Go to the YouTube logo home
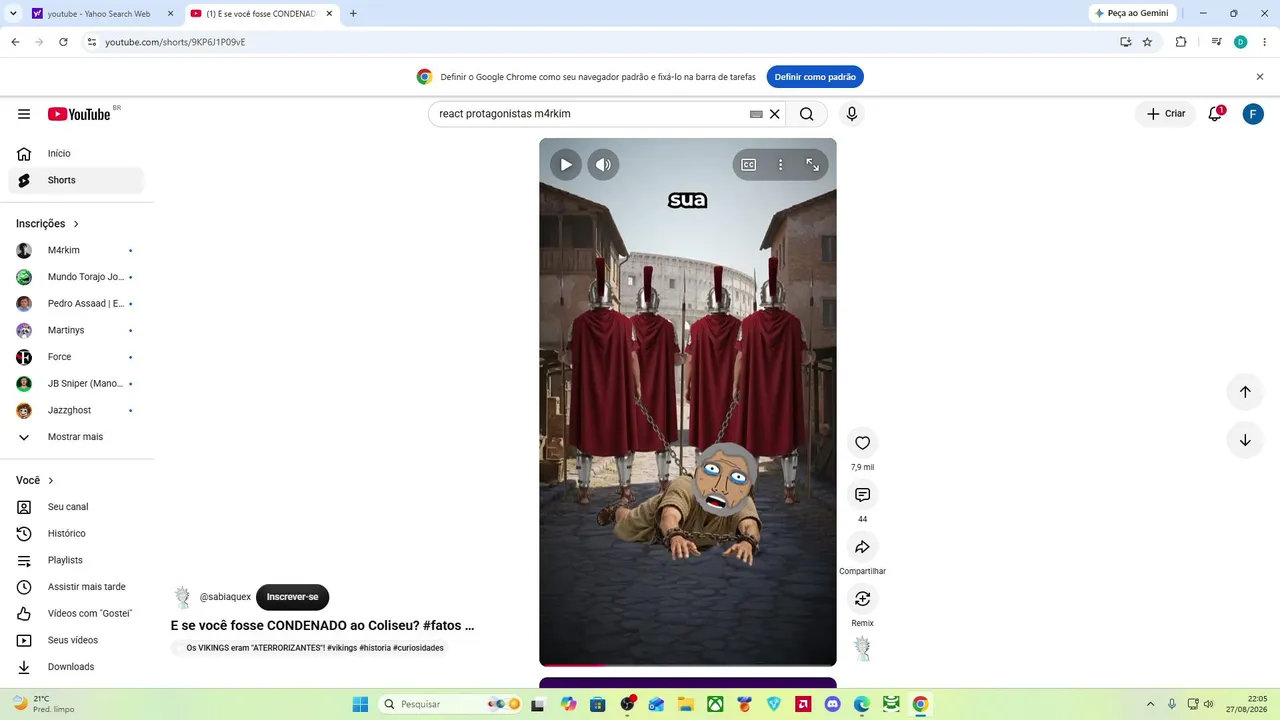The image size is (1280, 720). coord(79,114)
